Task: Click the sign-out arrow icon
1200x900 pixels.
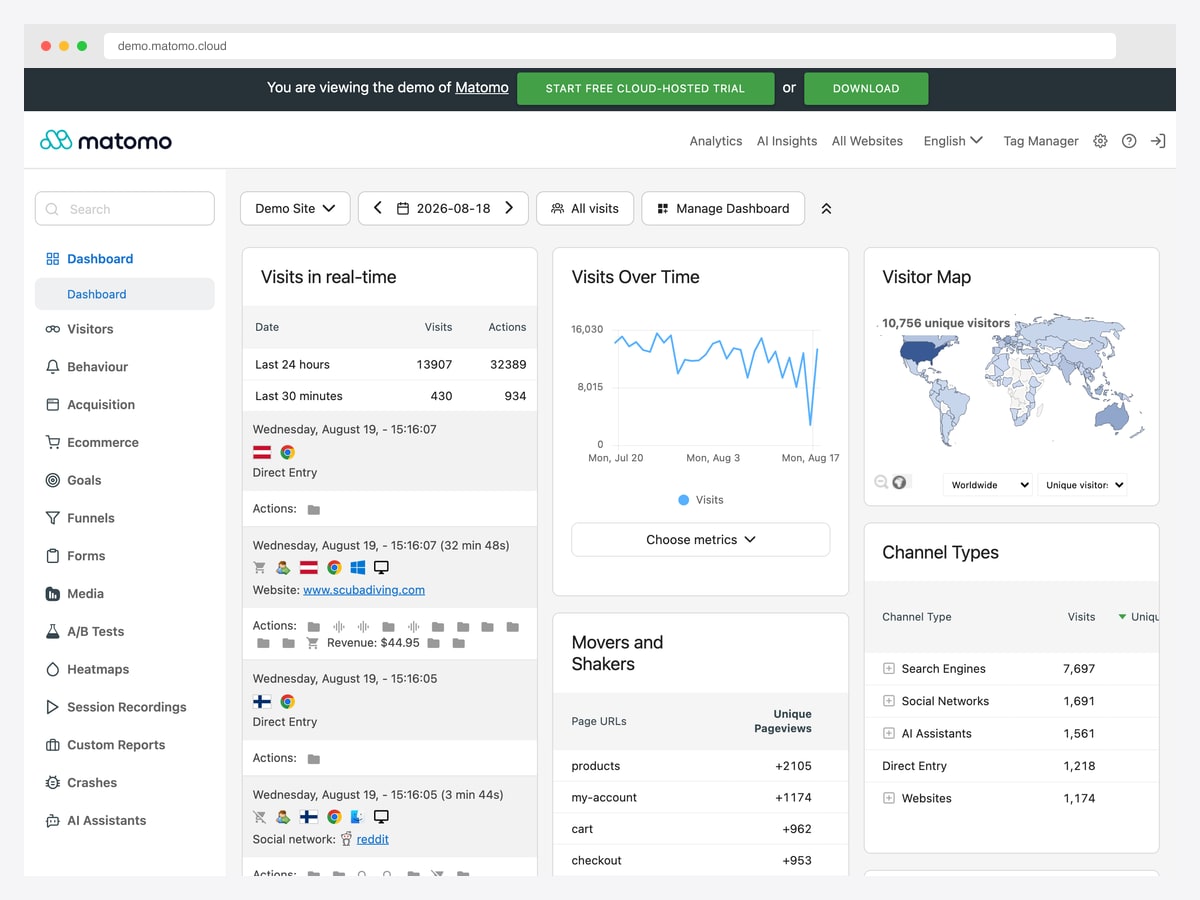Action: click(1158, 141)
